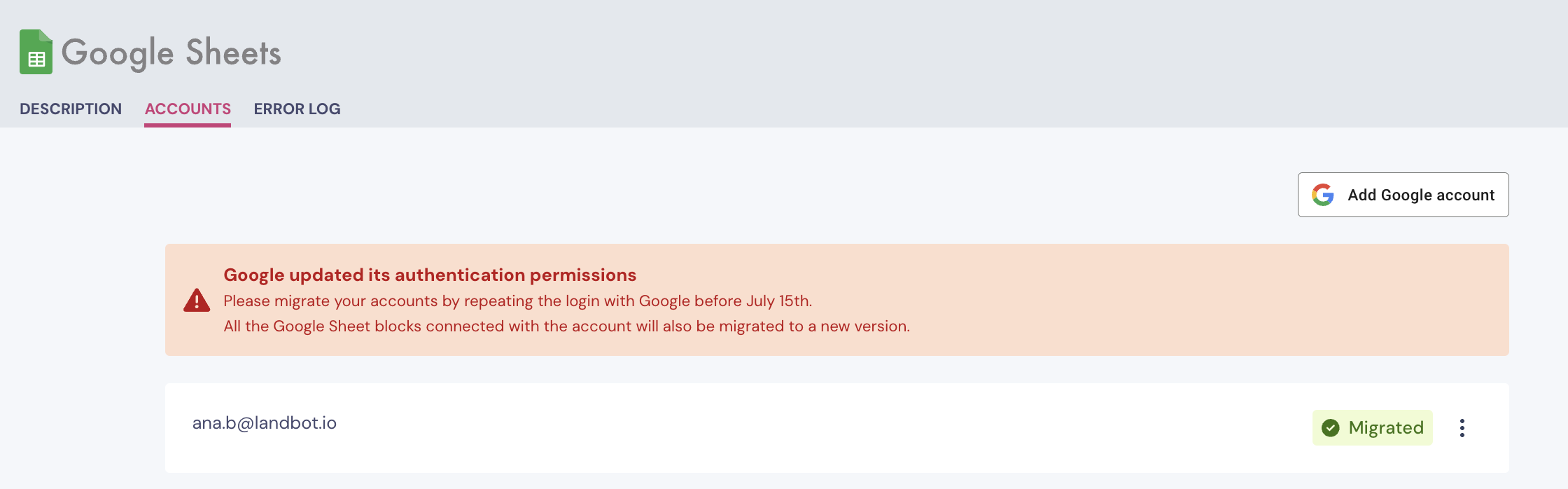
Task: Click the ana.b@landbot.io account row
Action: coord(837,428)
